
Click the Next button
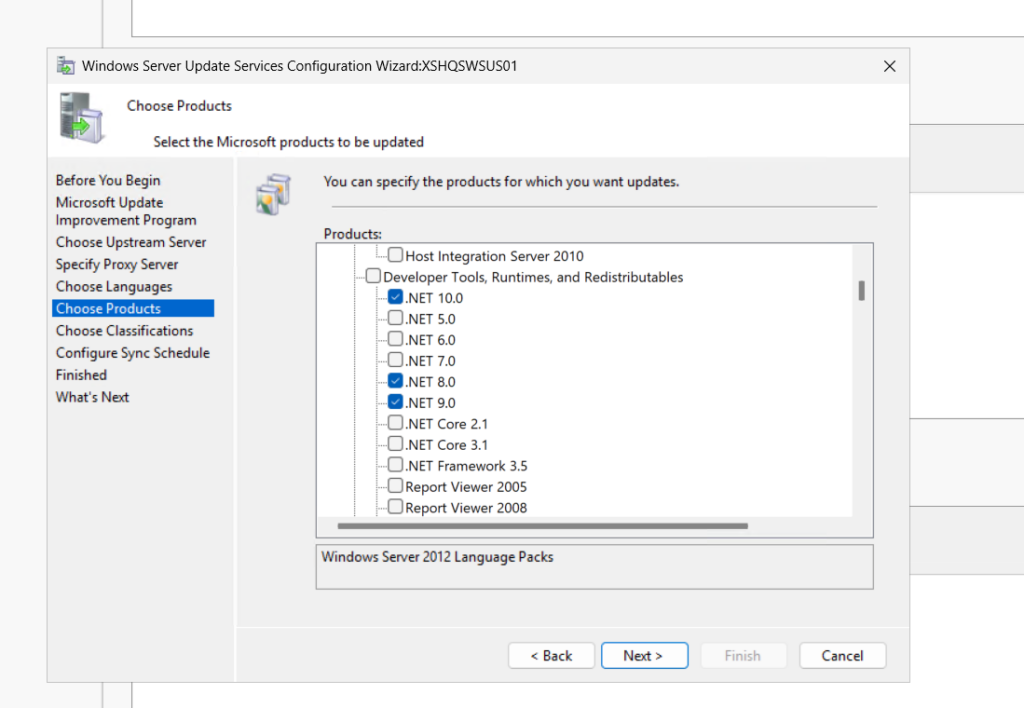[644, 655]
